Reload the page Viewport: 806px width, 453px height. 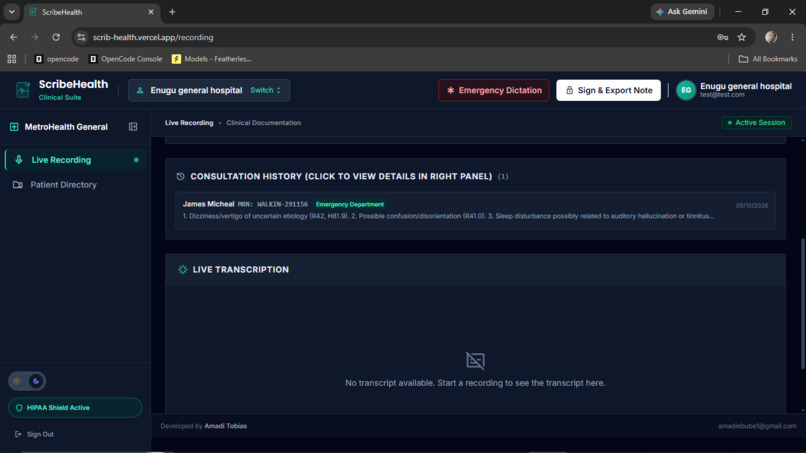click(56, 37)
